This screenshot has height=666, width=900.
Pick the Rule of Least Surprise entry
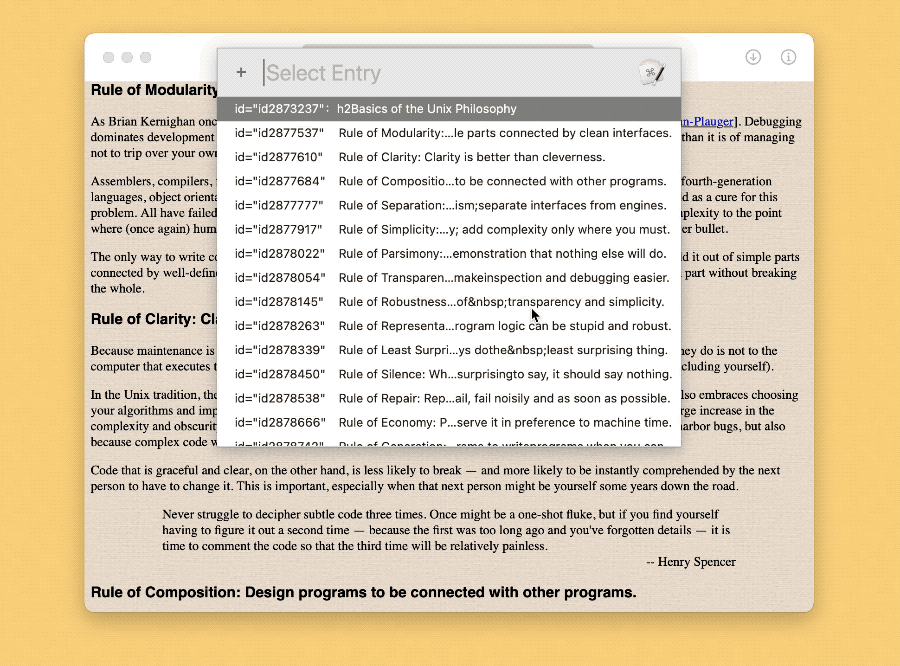click(x=449, y=350)
